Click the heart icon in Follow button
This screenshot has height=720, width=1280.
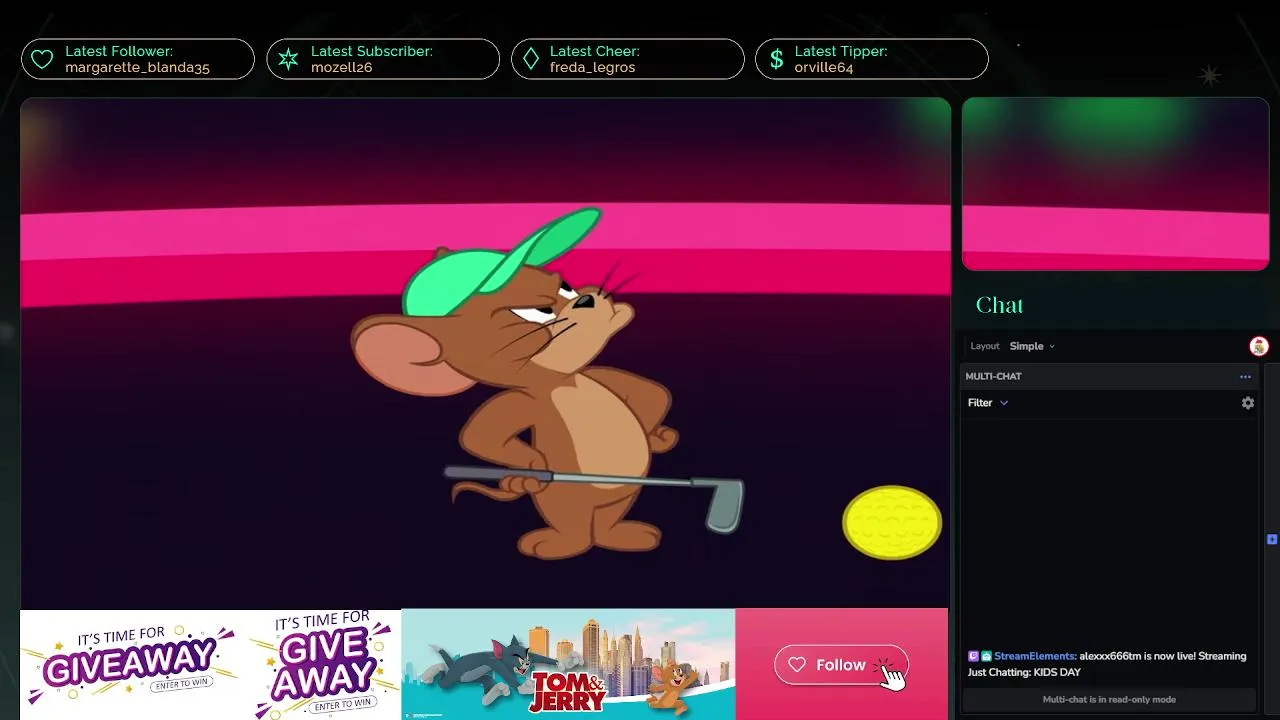(797, 665)
